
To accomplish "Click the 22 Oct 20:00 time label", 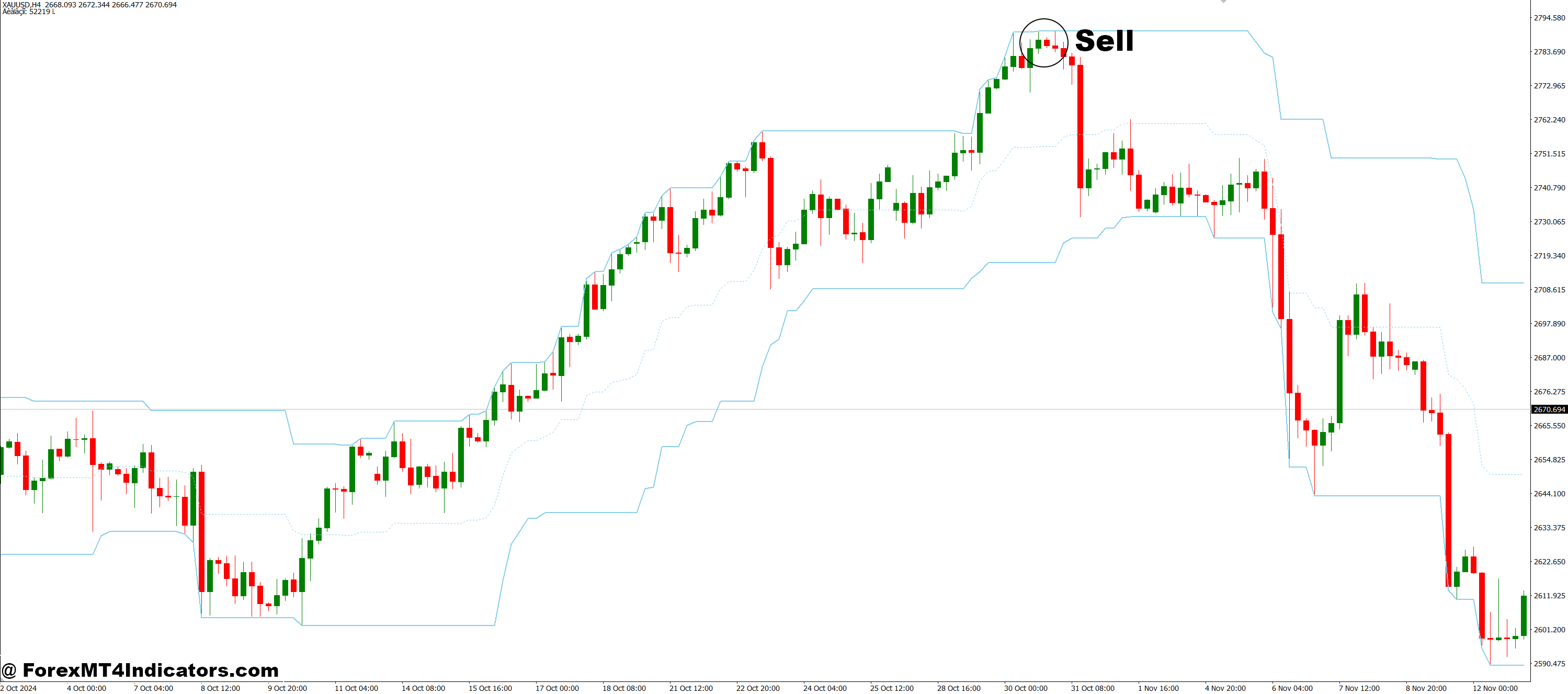I will pos(758,689).
